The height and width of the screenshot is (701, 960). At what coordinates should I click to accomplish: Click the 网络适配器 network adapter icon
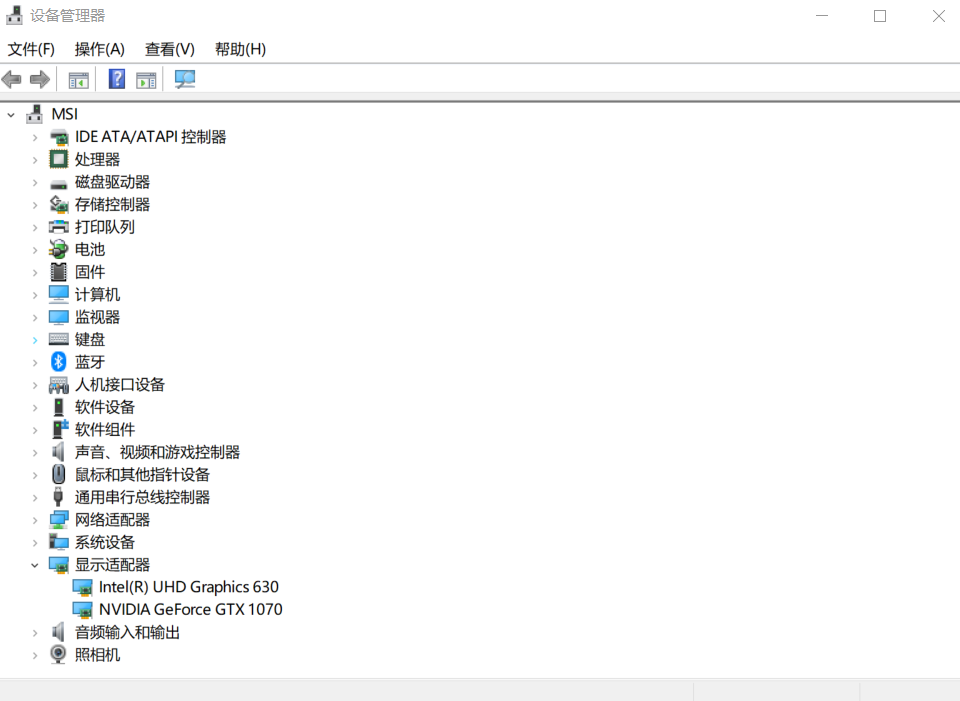point(57,519)
